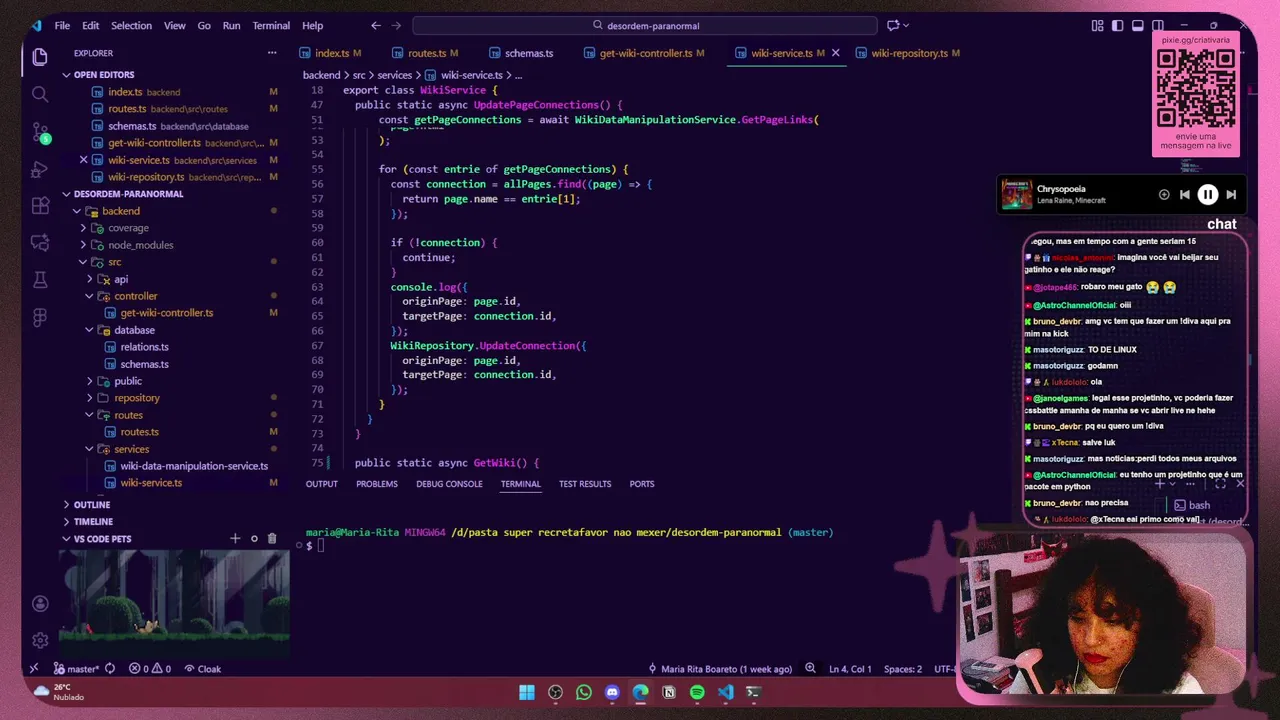Open errors and warnings count in status bar
The width and height of the screenshot is (1280, 720).
point(150,669)
